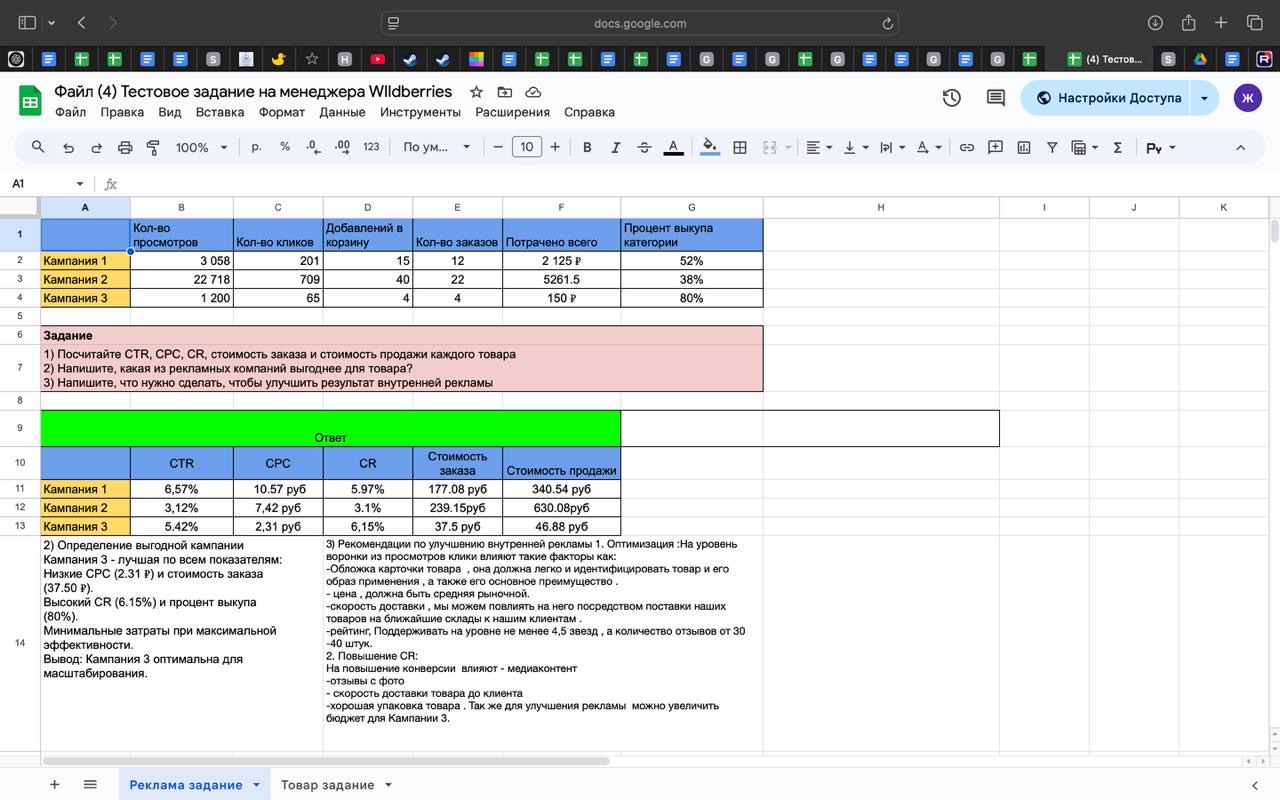Open the font family dropdown
This screenshot has height=800, width=1280.
[436, 147]
